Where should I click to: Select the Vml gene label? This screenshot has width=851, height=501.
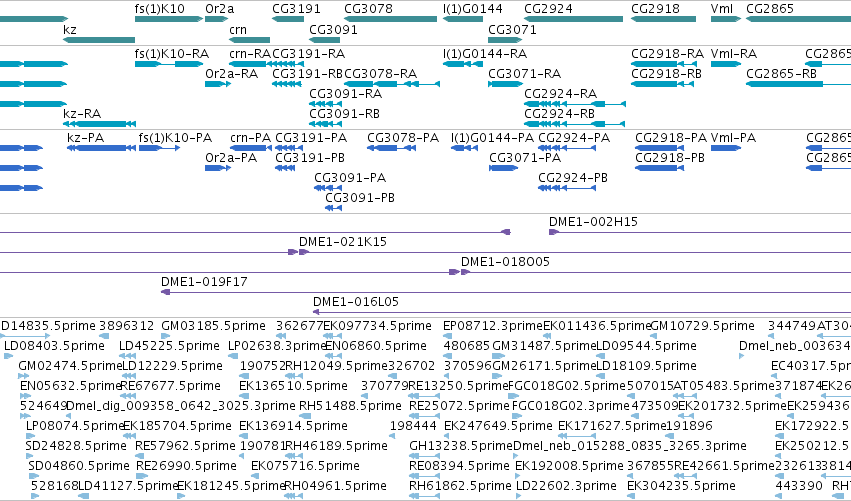[722, 9]
